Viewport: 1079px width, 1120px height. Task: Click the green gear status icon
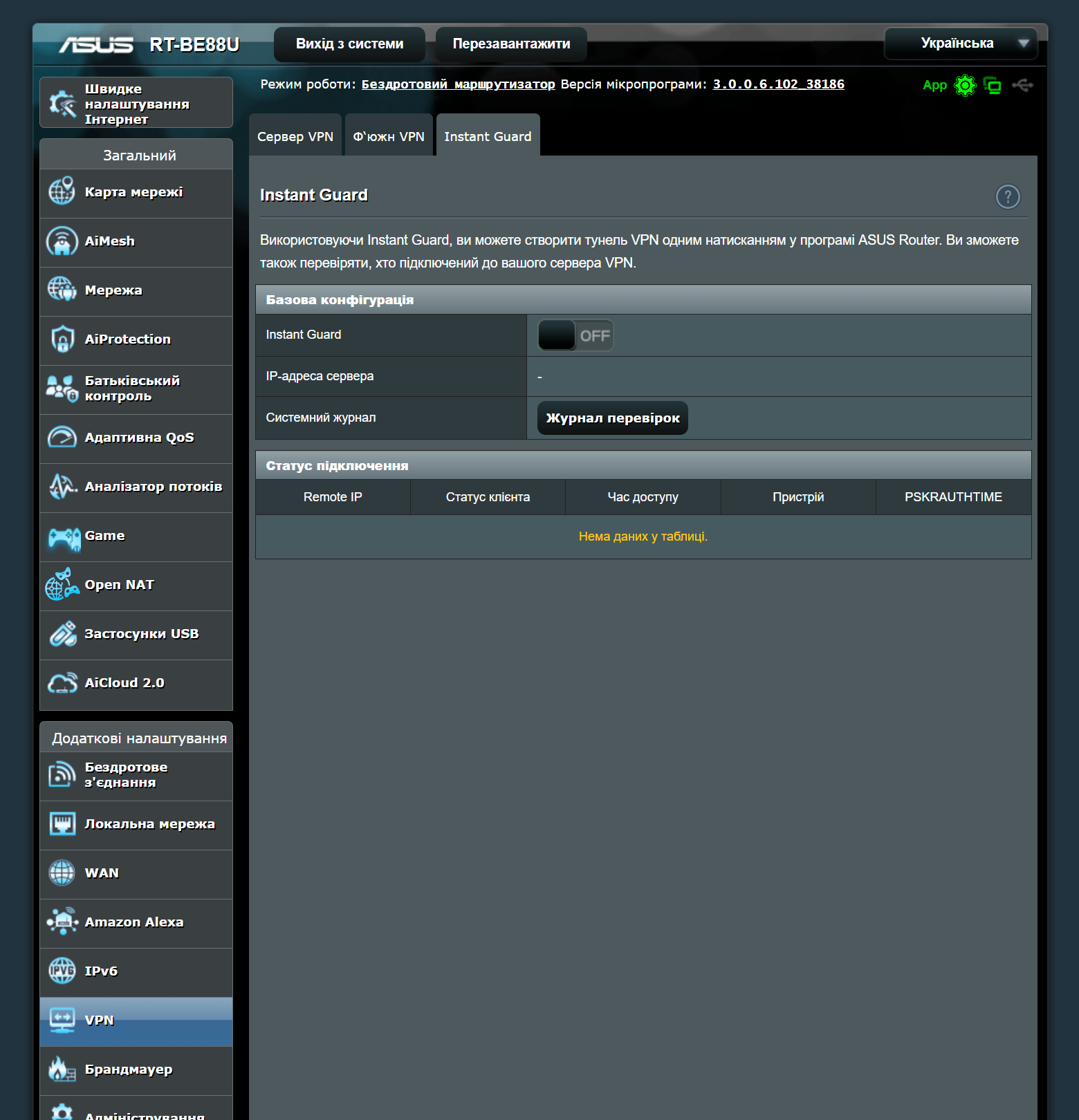tap(965, 85)
